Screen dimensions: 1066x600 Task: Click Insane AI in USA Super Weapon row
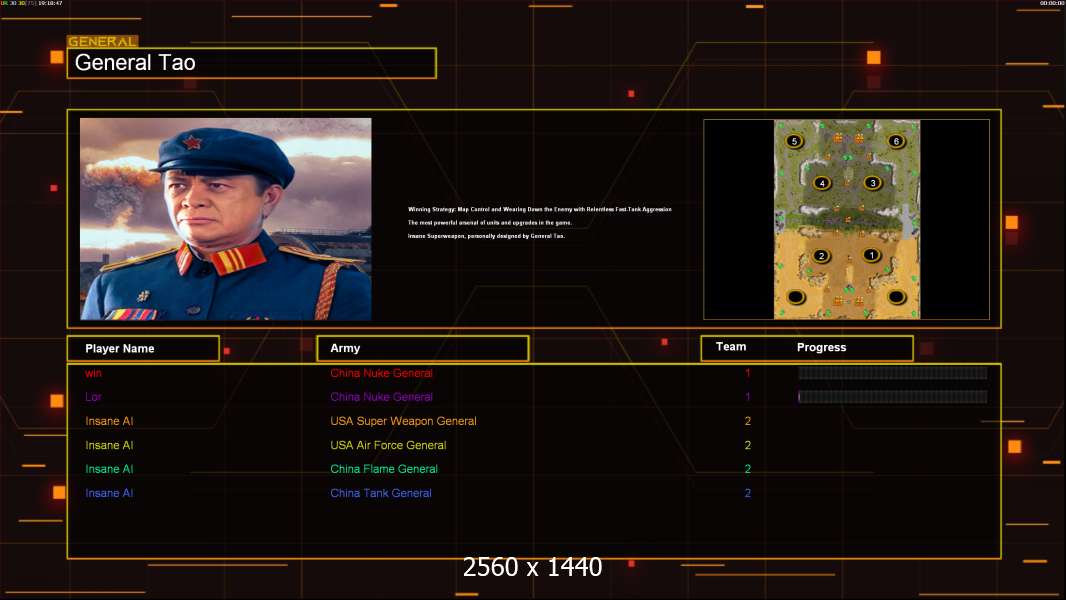(x=109, y=421)
